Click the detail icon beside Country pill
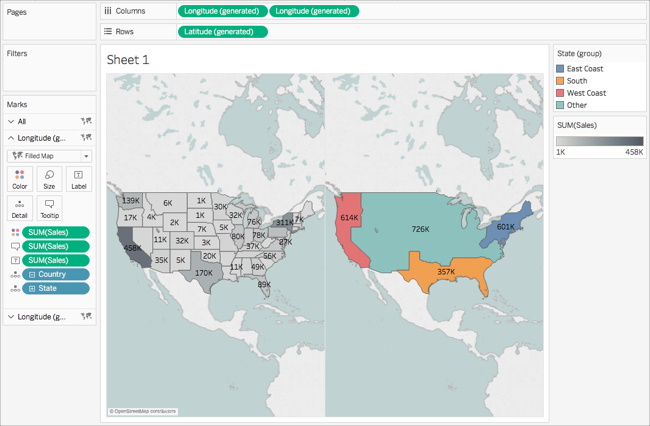The height and width of the screenshot is (426, 650). click(15, 274)
